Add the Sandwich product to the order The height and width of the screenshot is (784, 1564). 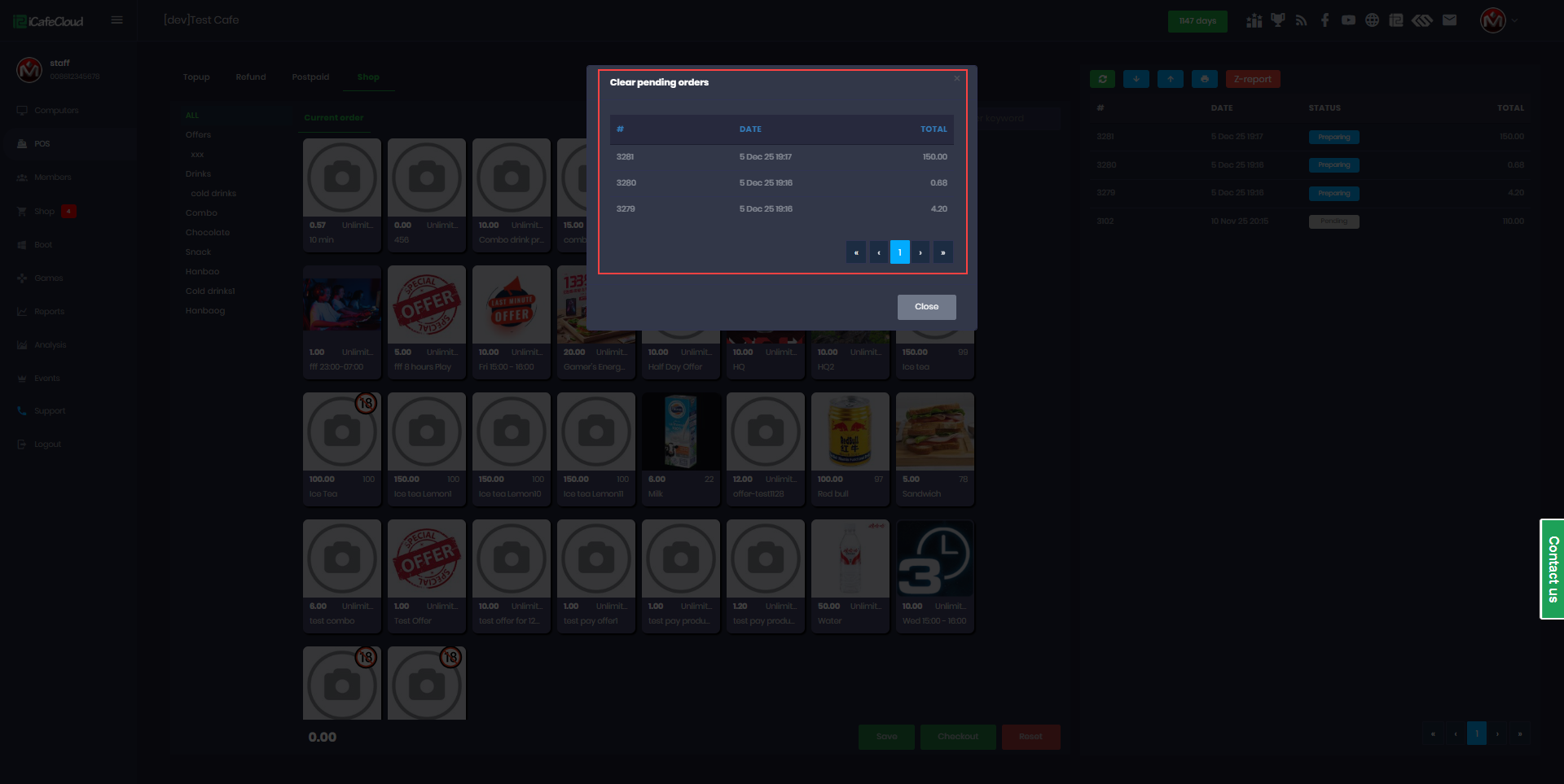point(935,449)
